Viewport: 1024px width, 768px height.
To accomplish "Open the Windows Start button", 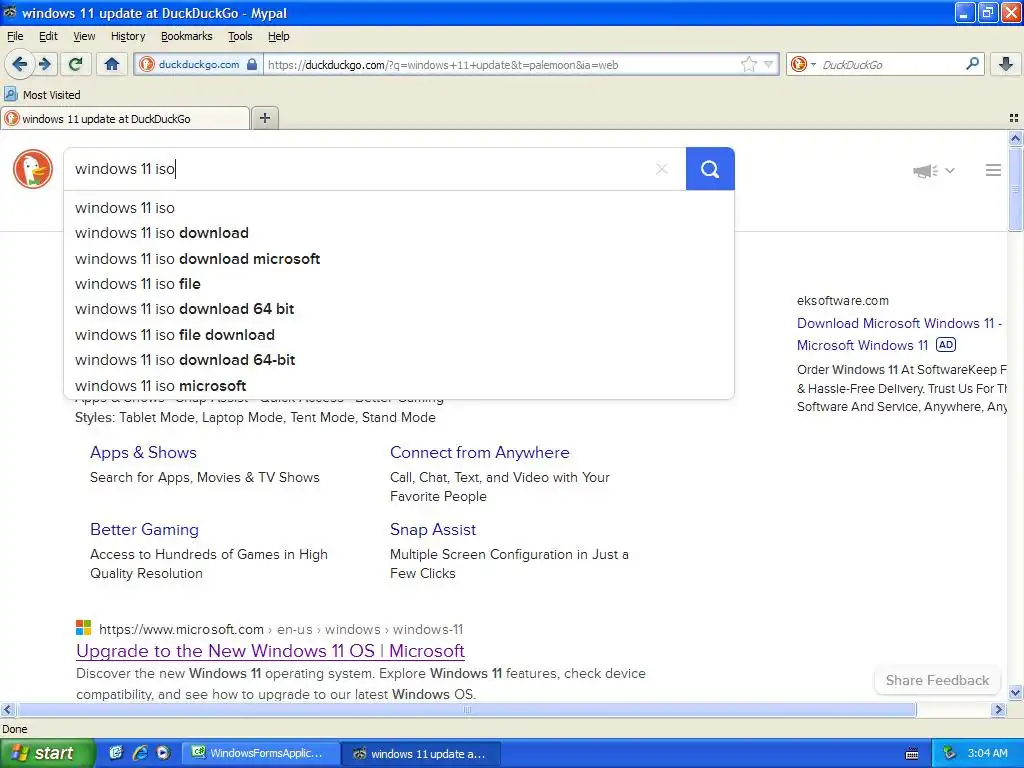I will (47, 753).
